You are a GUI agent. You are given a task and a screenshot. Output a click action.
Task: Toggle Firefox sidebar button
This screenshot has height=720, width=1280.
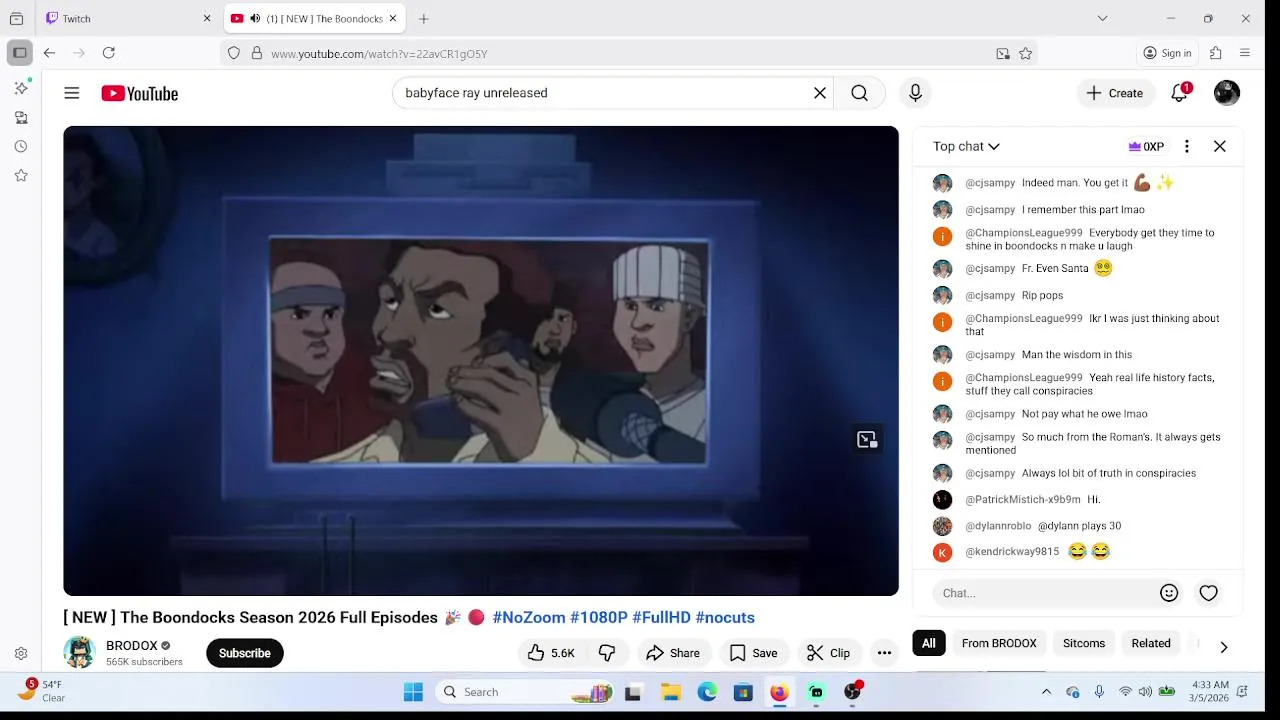[x=19, y=53]
